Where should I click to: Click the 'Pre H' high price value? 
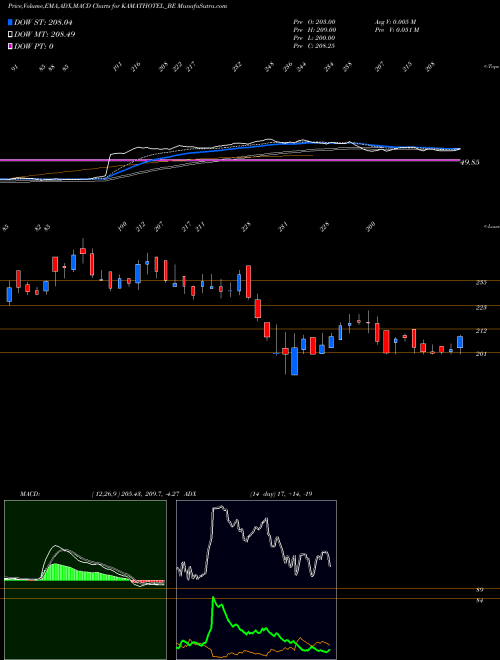coord(314,29)
